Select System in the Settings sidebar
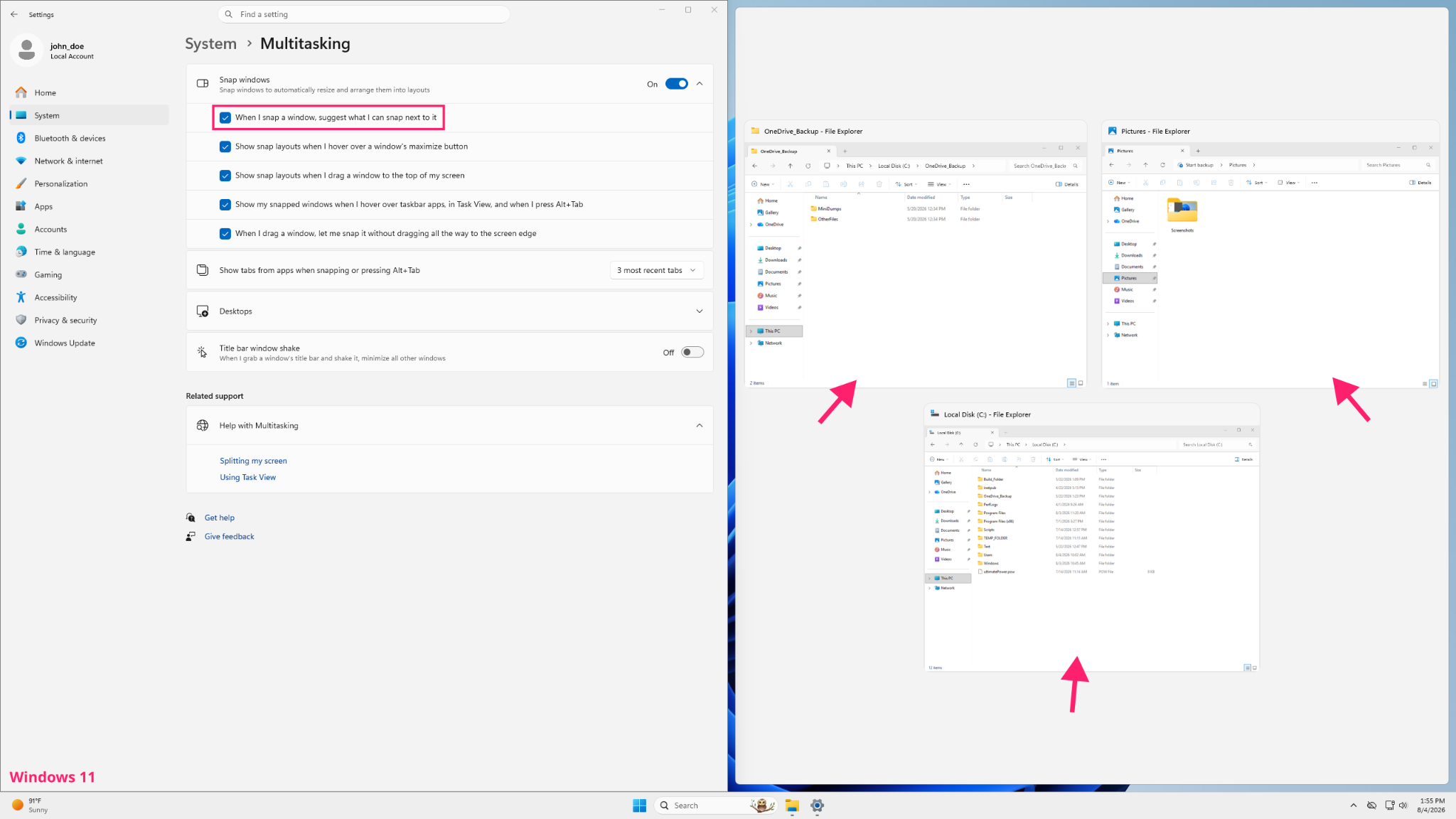1456x819 pixels. (x=90, y=115)
